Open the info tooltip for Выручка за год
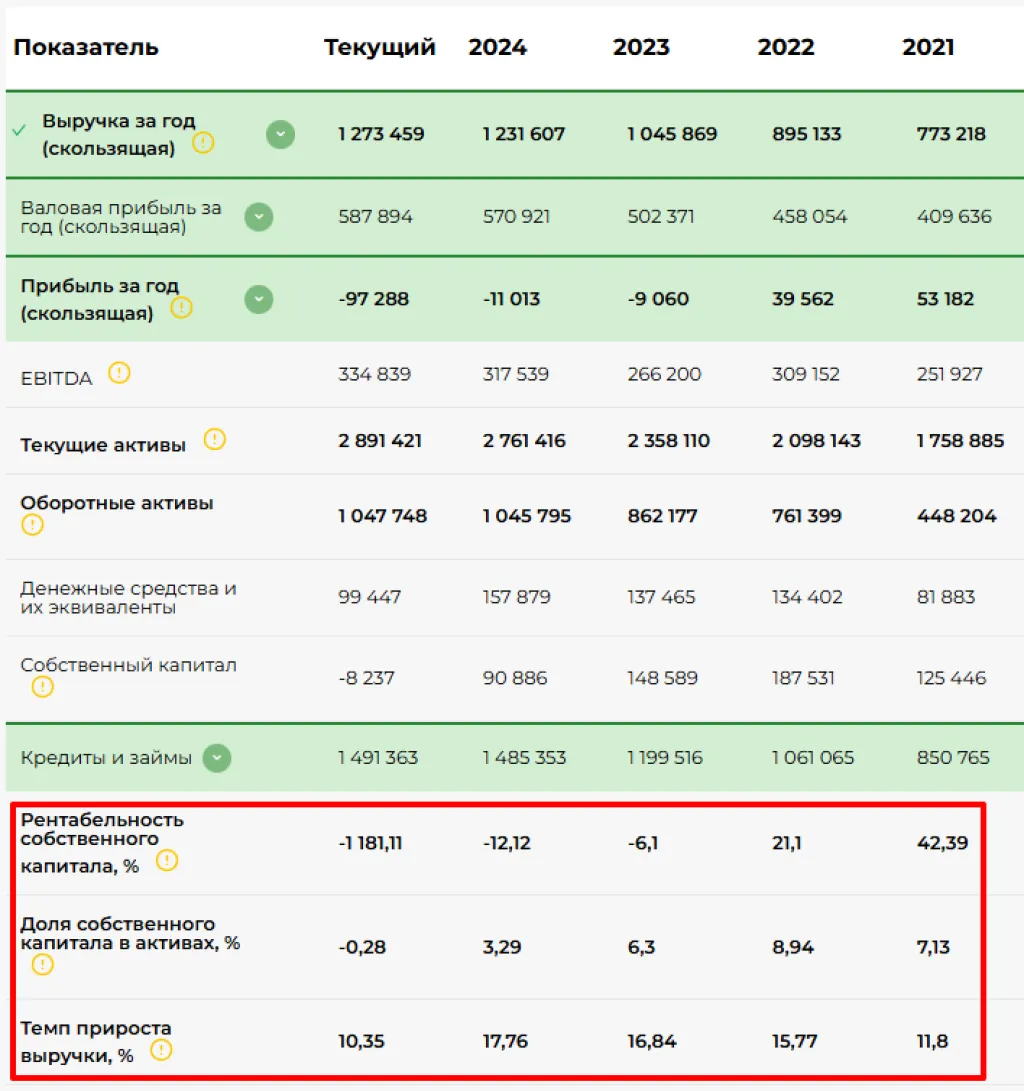Viewport: 1024px width, 1091px height. coord(204,144)
